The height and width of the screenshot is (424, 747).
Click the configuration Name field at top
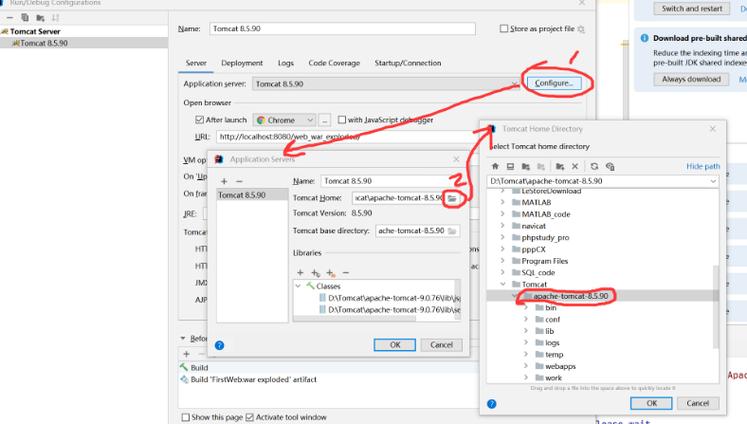(x=342, y=29)
